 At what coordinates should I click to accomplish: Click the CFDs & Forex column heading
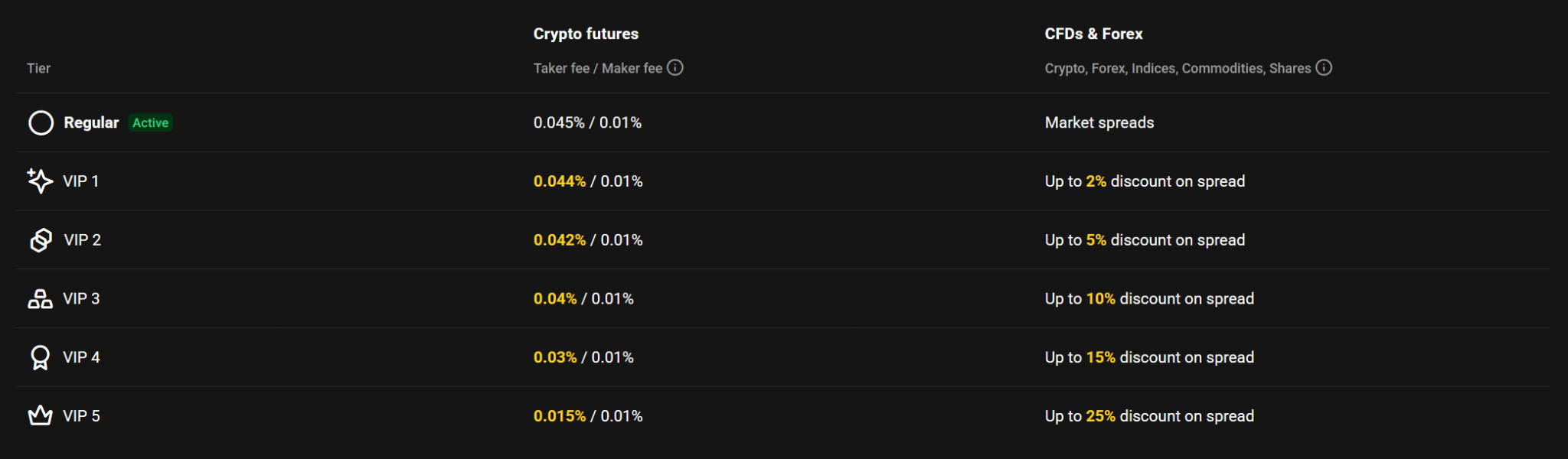pyautogui.click(x=1093, y=34)
